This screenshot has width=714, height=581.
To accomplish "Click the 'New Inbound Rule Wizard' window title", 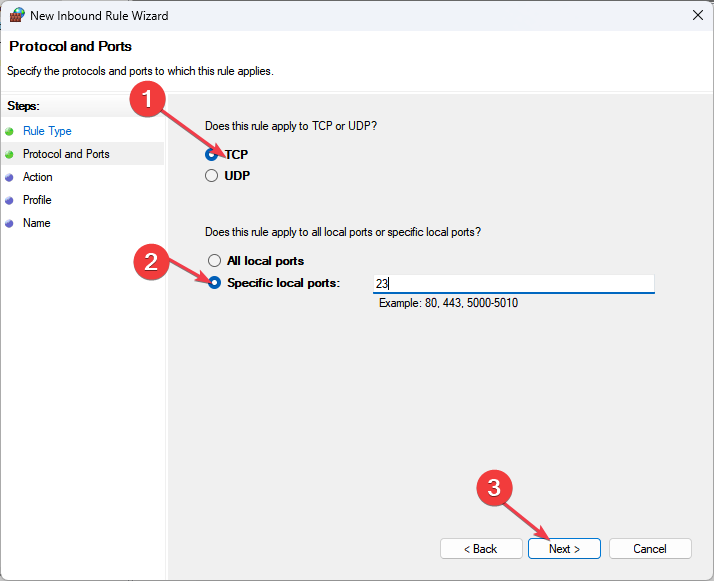I will click(x=99, y=15).
